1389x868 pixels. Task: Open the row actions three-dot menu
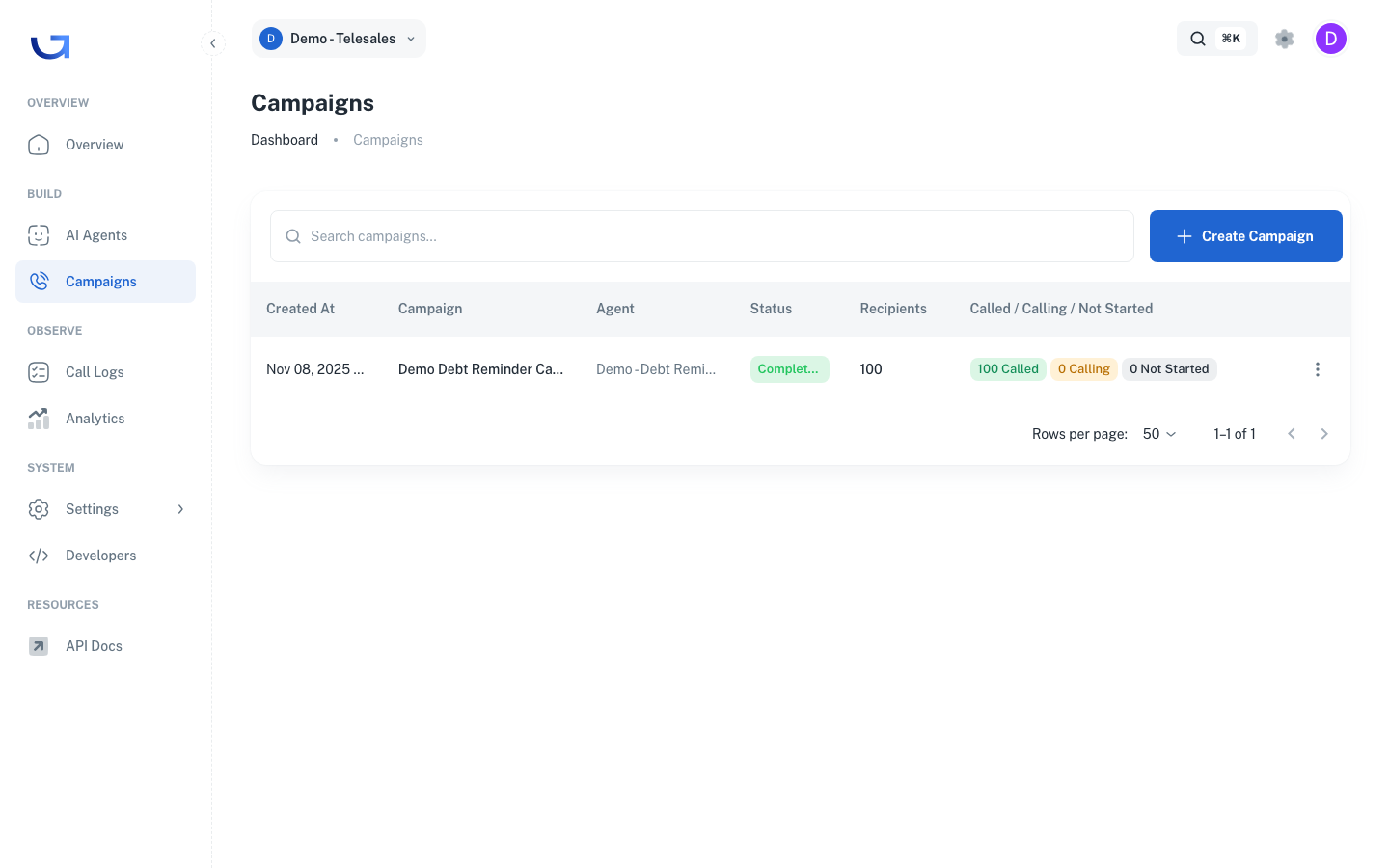[x=1318, y=369]
